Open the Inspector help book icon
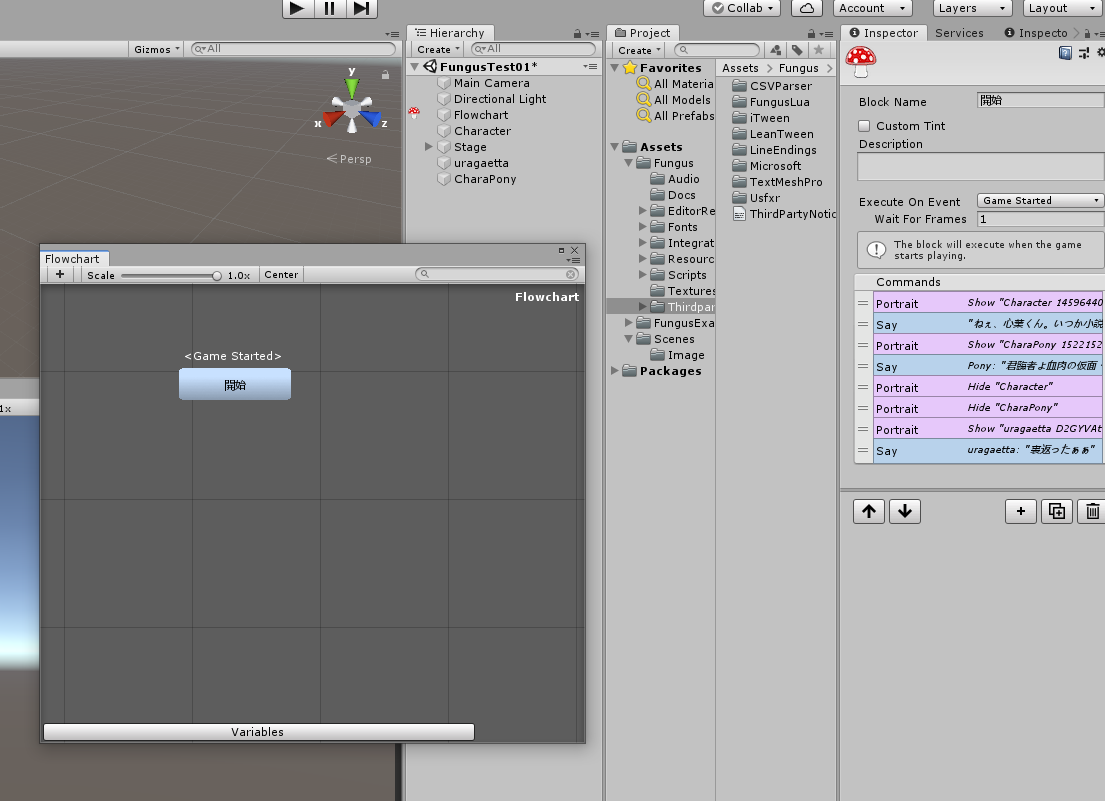Screen dimensions: 1105x801 [x=1065, y=54]
